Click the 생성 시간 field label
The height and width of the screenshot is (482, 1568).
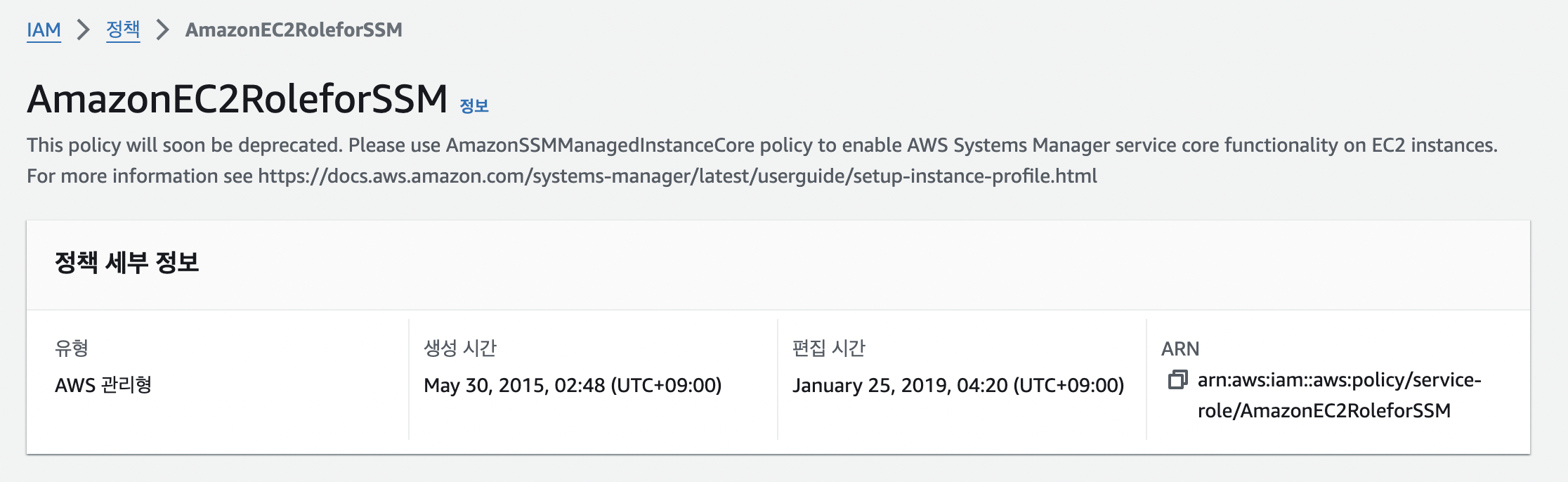pyautogui.click(x=460, y=348)
